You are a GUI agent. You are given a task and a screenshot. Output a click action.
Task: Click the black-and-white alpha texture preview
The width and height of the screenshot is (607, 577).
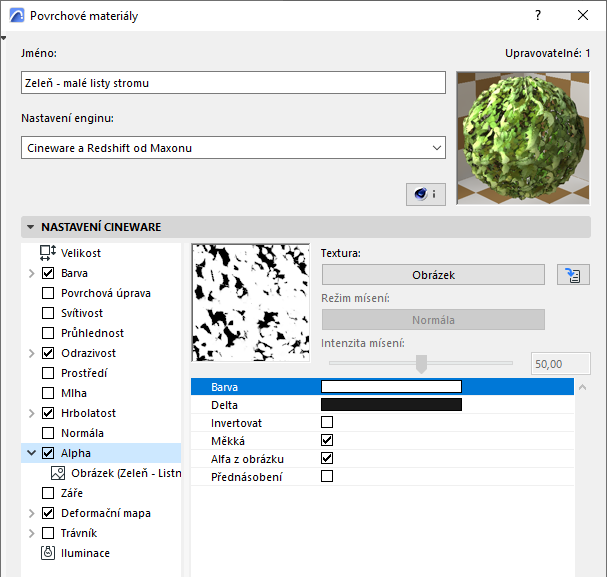click(251, 303)
